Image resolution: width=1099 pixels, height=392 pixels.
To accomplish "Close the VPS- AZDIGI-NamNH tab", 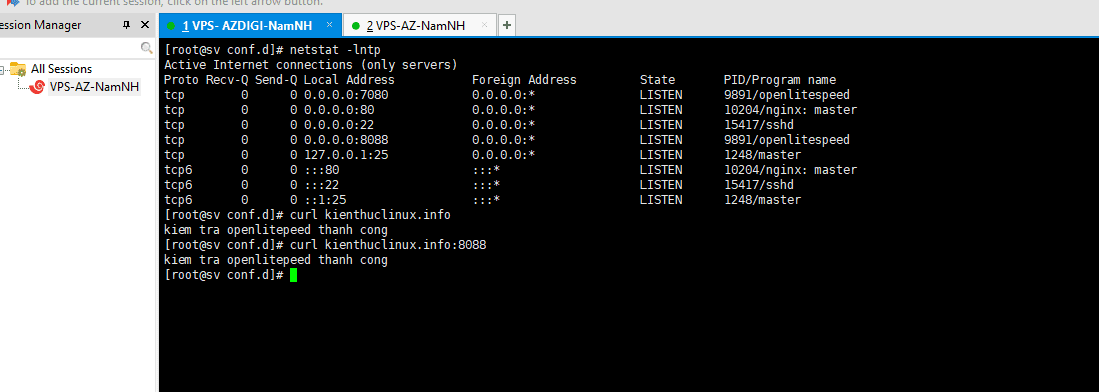I will point(329,26).
